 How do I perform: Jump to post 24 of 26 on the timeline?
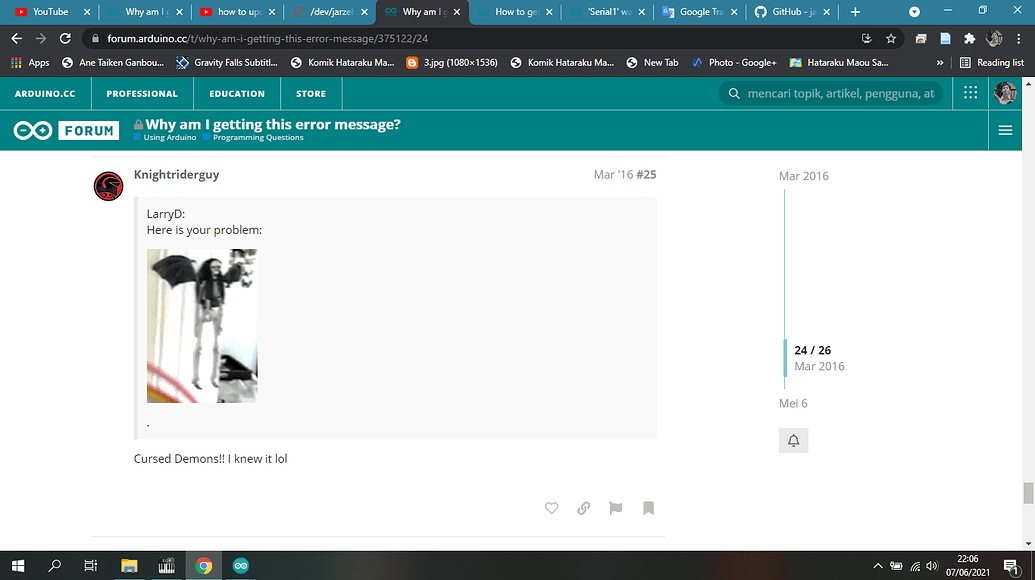tap(810, 350)
